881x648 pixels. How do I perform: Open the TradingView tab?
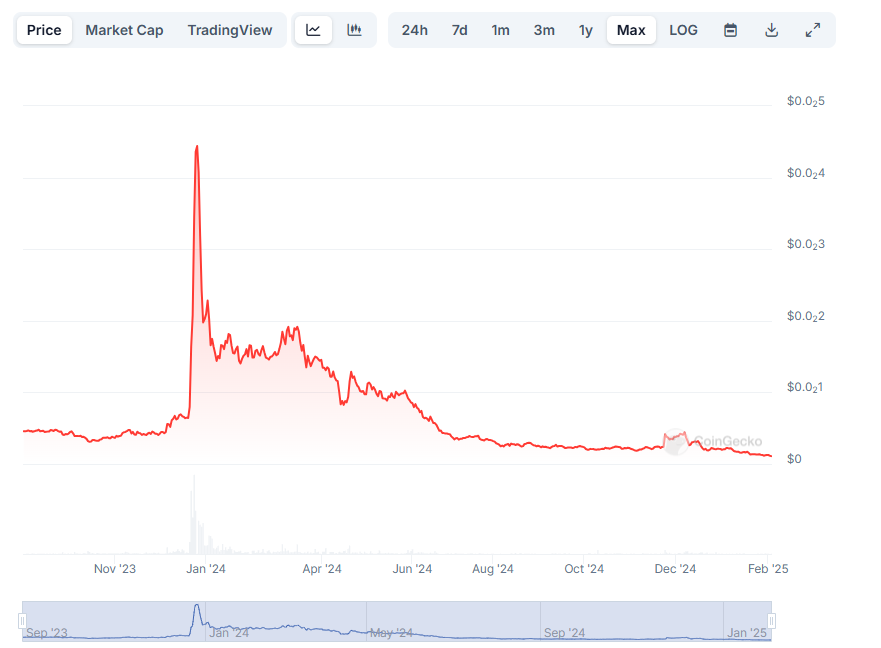coord(230,30)
